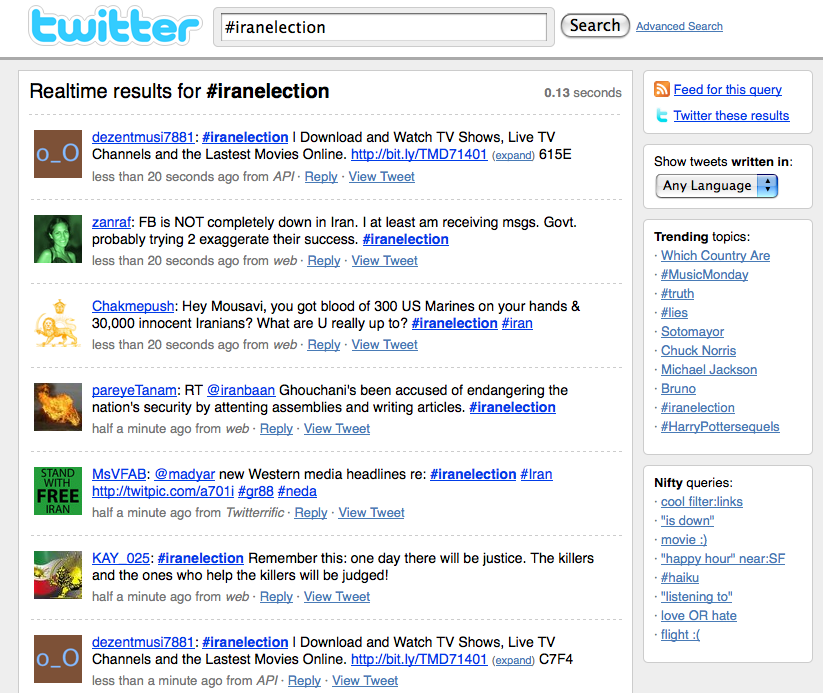
Task: Open dezentmusi7881's o_O profile avatar
Action: click(x=57, y=154)
